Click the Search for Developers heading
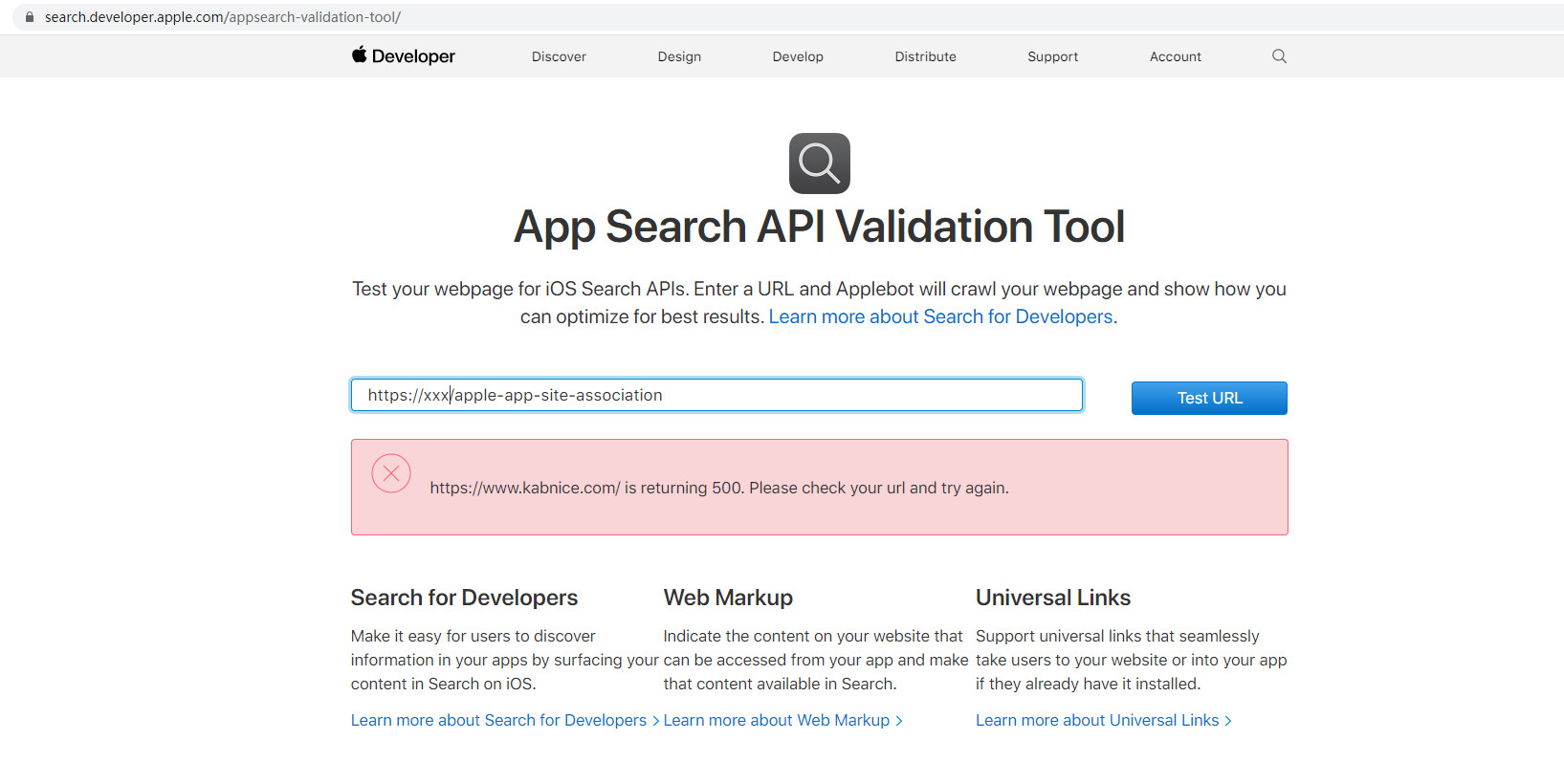 (464, 598)
